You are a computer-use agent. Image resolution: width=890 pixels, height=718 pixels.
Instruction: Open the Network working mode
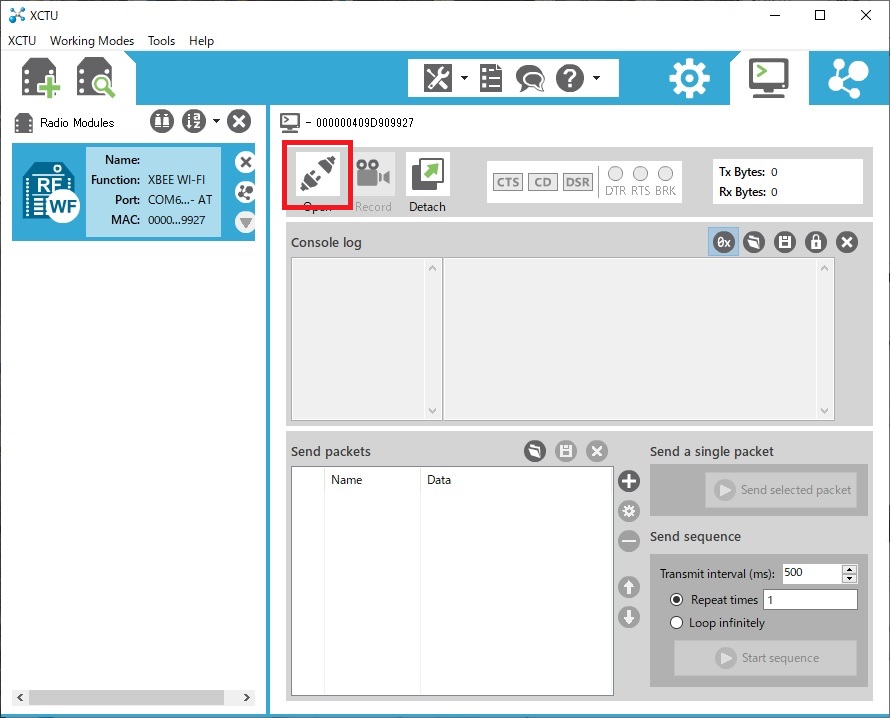(x=849, y=78)
